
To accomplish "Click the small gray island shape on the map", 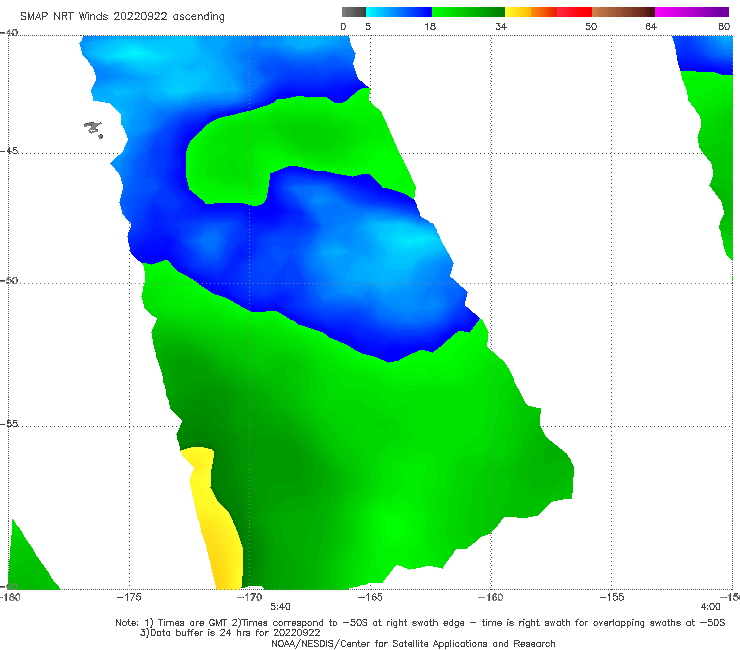I will click(x=94, y=129).
